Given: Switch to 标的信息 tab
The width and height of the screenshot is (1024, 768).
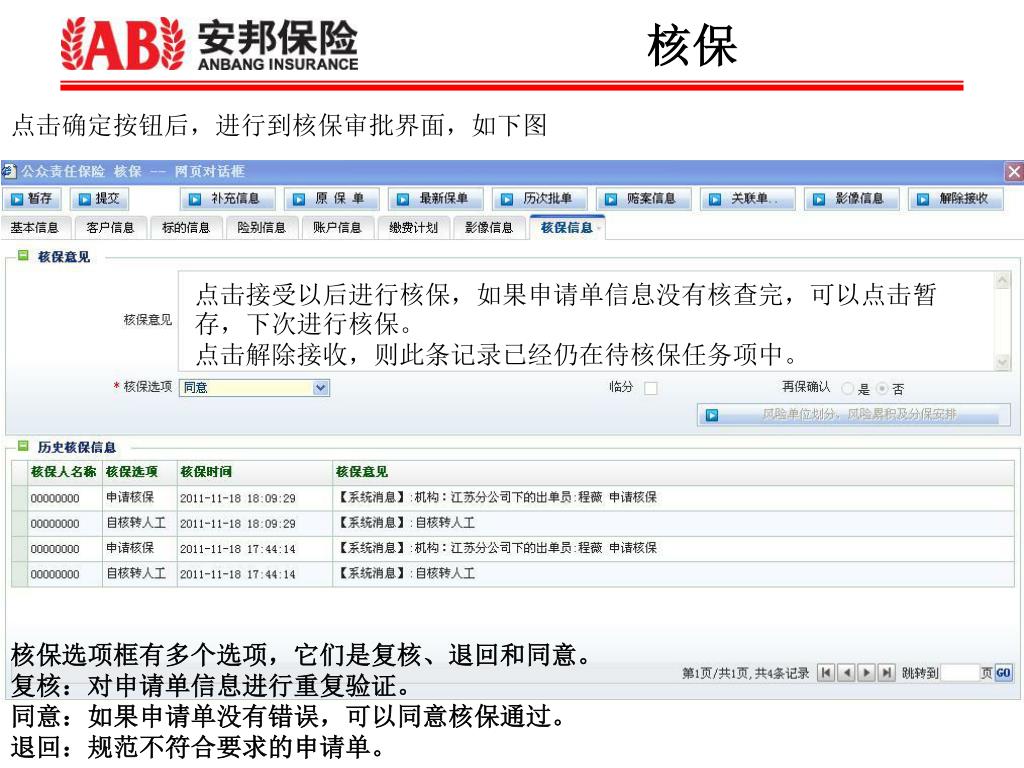Looking at the screenshot, I should (186, 227).
